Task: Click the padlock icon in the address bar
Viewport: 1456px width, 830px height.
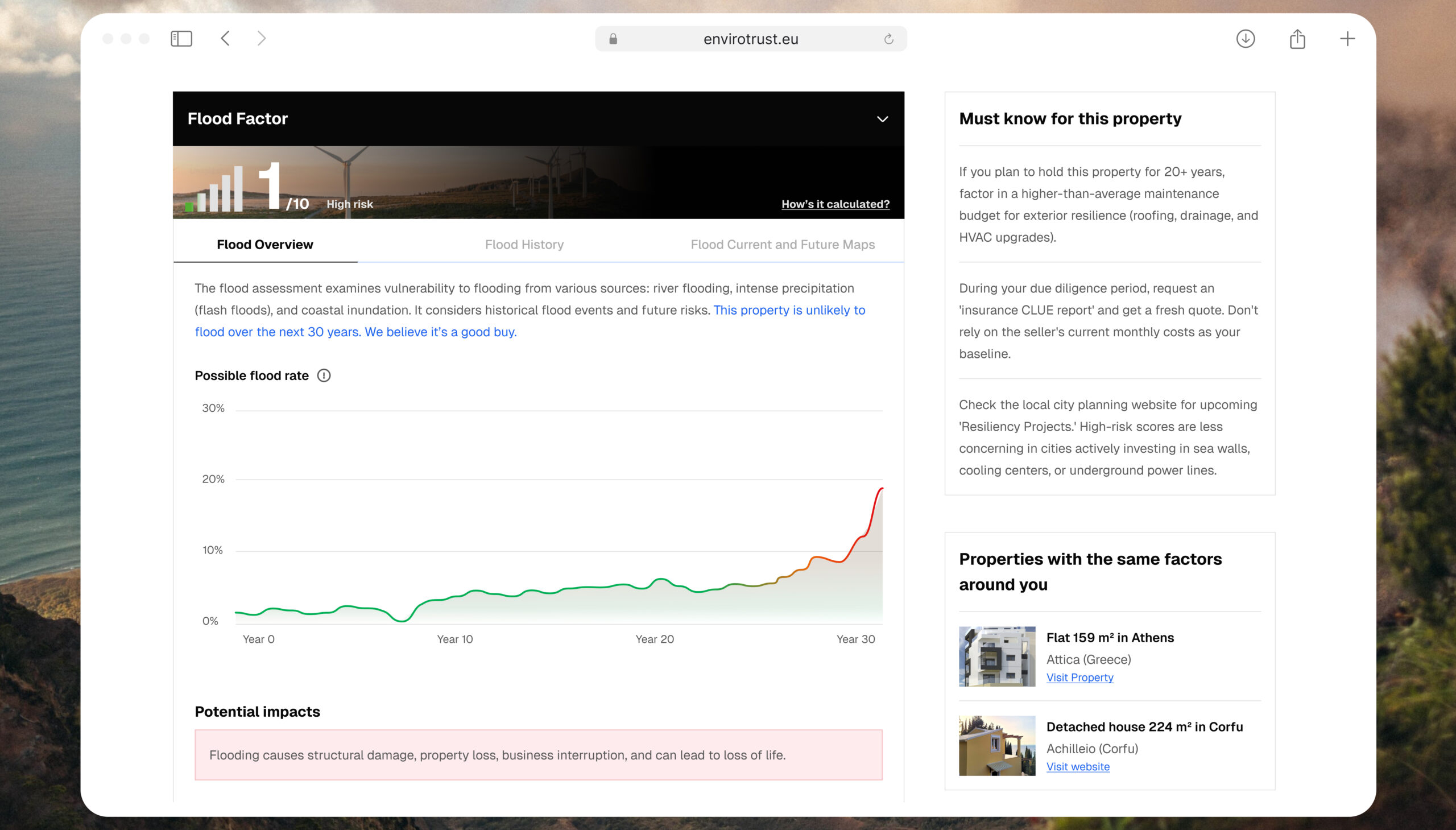Action: pyautogui.click(x=613, y=38)
